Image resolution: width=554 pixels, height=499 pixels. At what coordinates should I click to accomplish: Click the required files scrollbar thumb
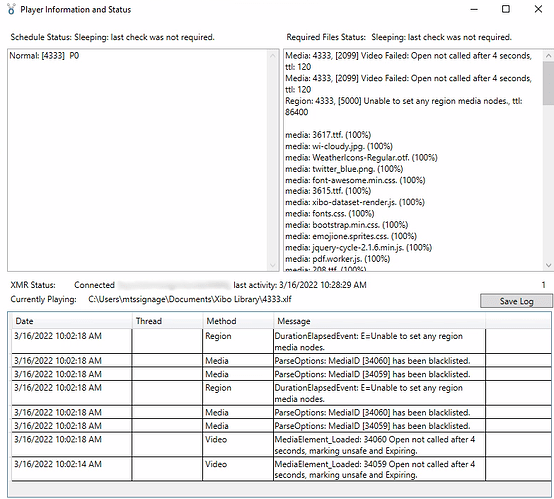coord(548,83)
